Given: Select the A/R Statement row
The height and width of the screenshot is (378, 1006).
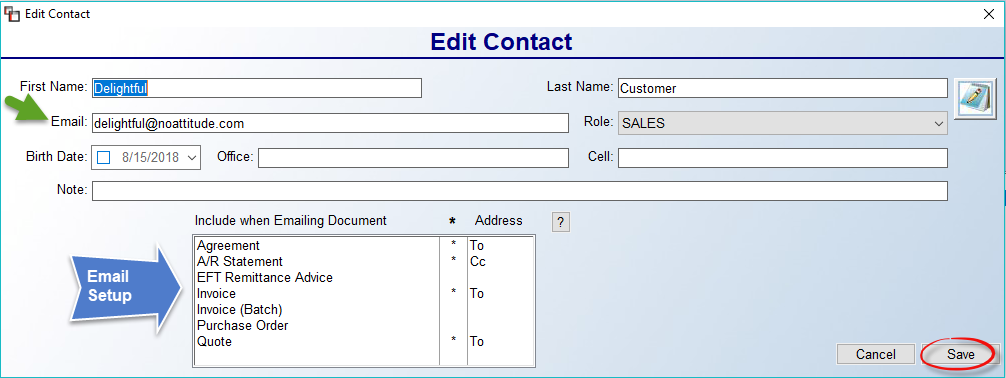Looking at the screenshot, I should tap(364, 262).
